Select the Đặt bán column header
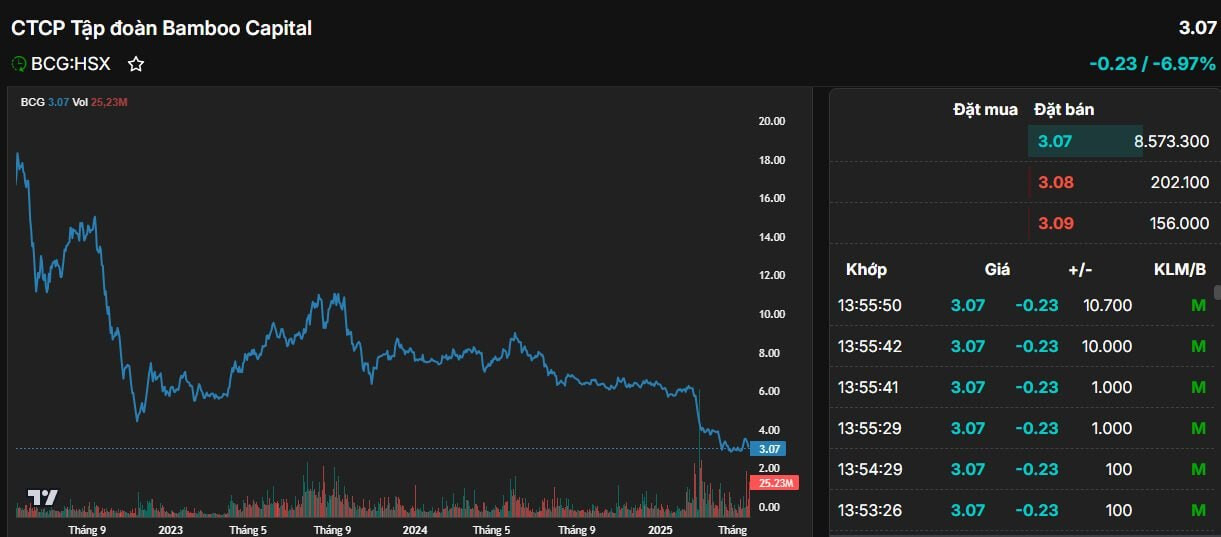 click(x=1064, y=110)
